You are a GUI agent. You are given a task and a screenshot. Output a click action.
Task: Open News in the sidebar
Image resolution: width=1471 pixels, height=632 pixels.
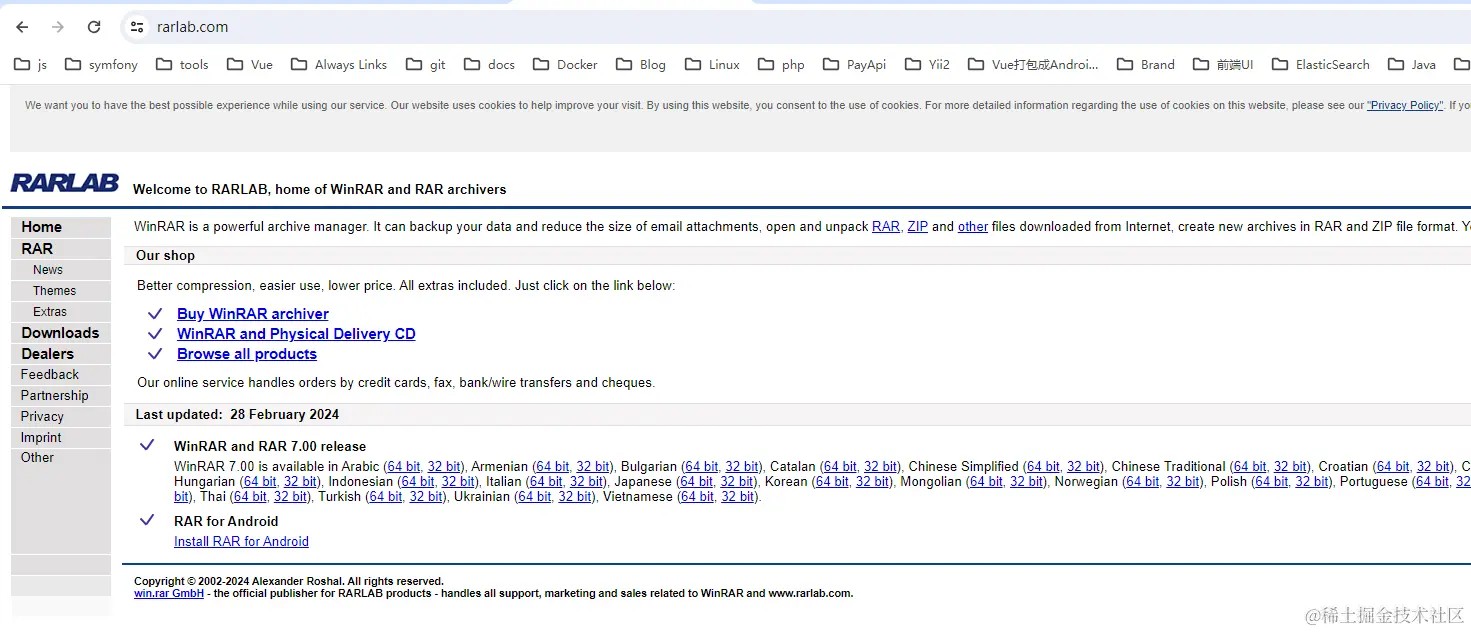pyautogui.click(x=48, y=270)
